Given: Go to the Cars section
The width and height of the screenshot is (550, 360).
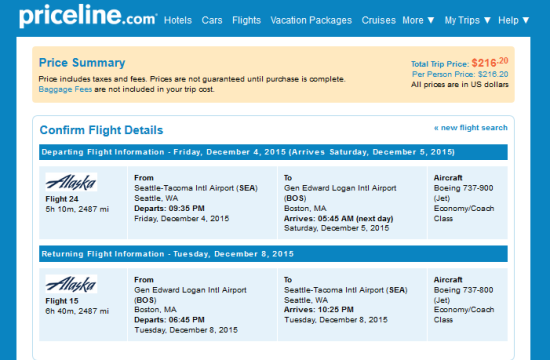Looking at the screenshot, I should [x=212, y=20].
